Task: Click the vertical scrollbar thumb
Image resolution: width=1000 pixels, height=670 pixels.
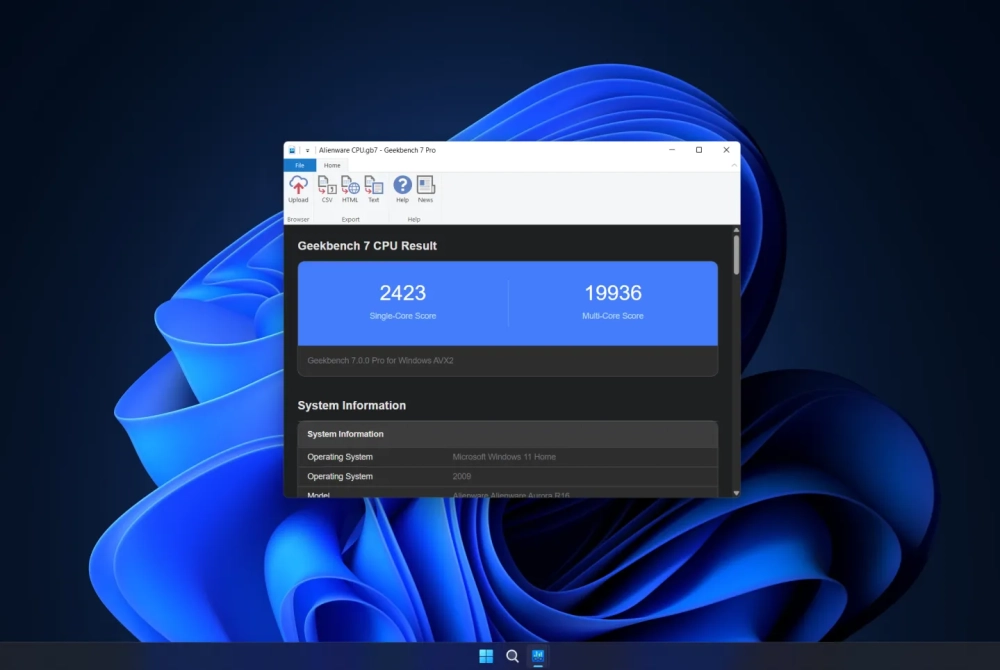Action: (x=736, y=255)
